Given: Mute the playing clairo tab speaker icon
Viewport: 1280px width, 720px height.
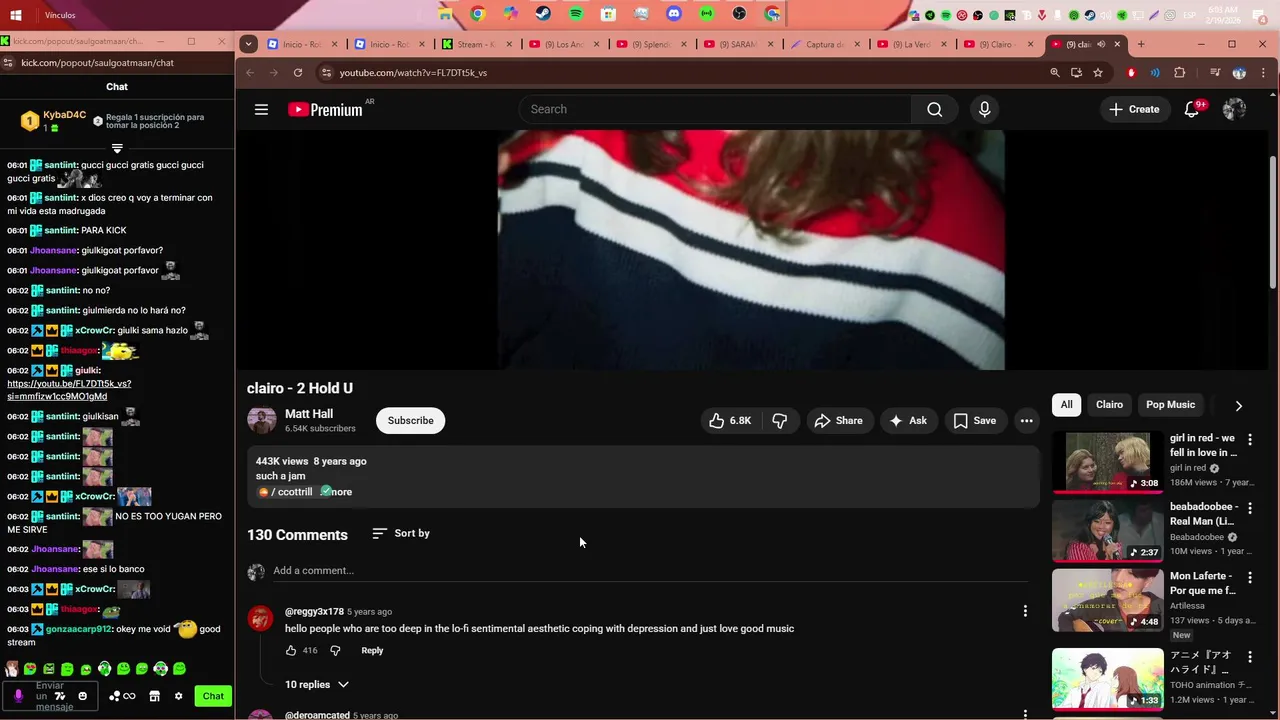Looking at the screenshot, I should pyautogui.click(x=1101, y=44).
